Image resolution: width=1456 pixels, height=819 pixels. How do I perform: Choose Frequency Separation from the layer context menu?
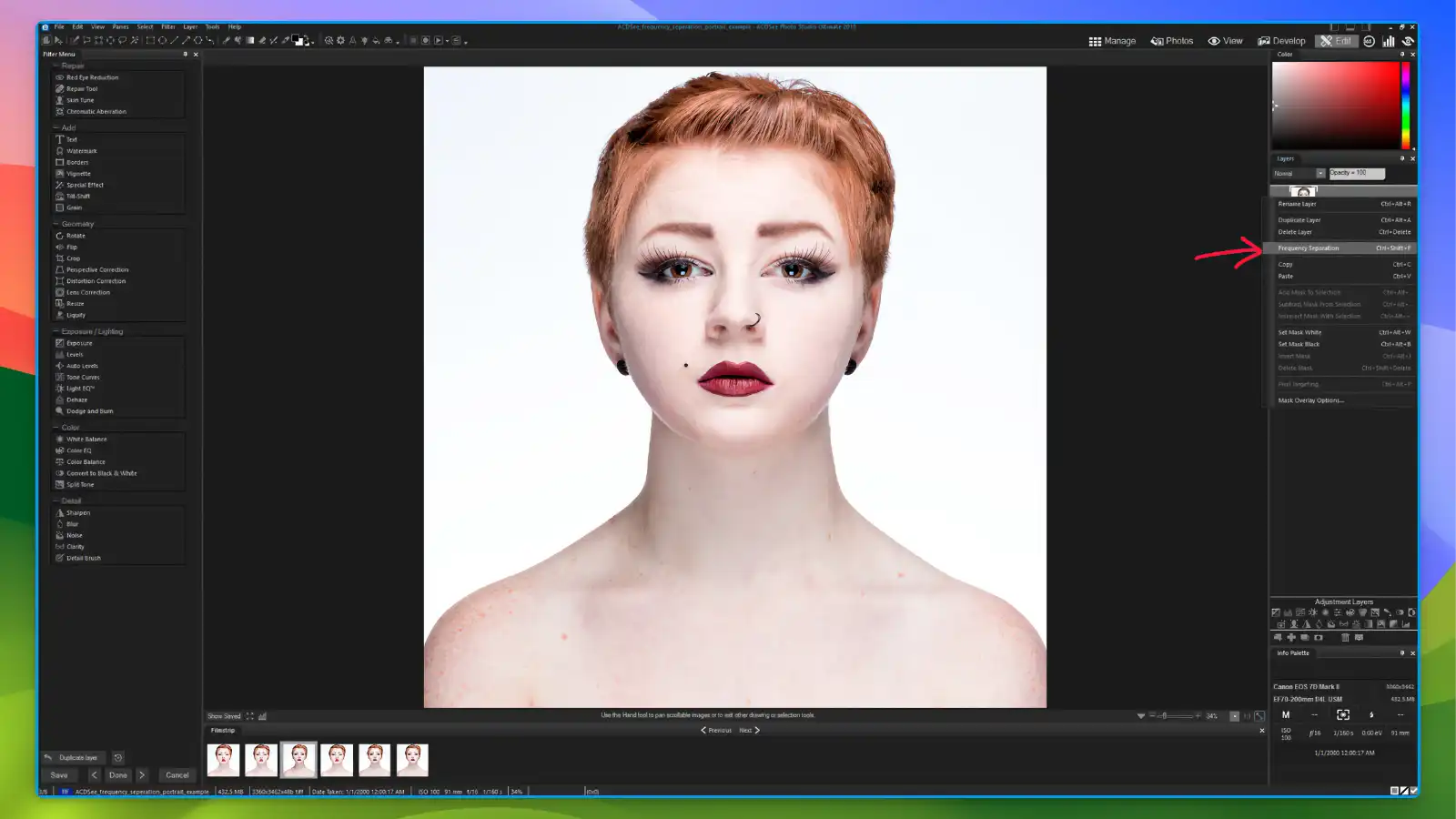(1309, 248)
